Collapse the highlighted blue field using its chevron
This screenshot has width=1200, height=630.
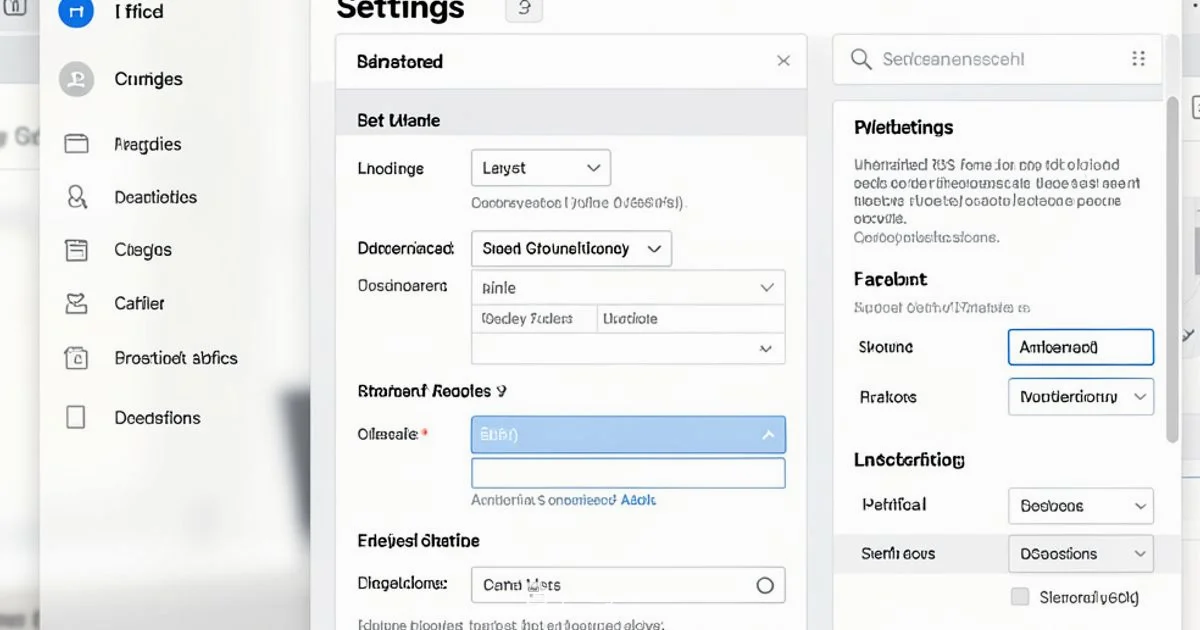(768, 435)
